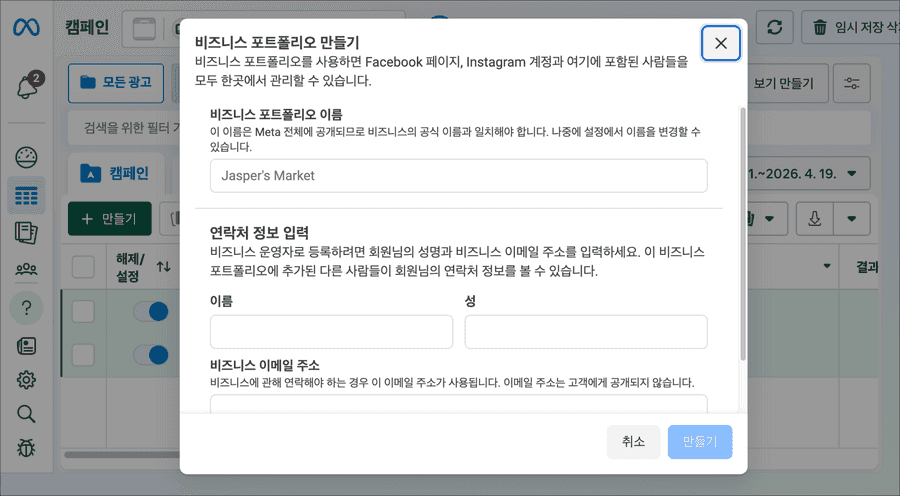Open account overview gauge icon
Image resolution: width=900 pixels, height=496 pixels.
26,157
